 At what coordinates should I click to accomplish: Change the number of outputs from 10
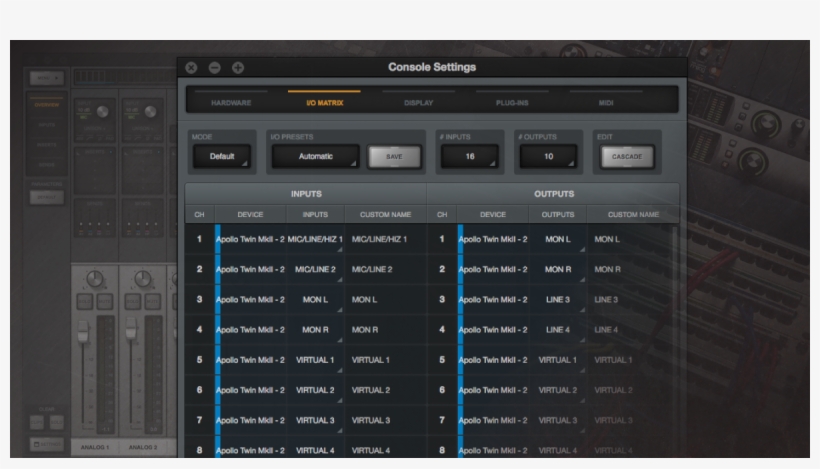(x=548, y=156)
